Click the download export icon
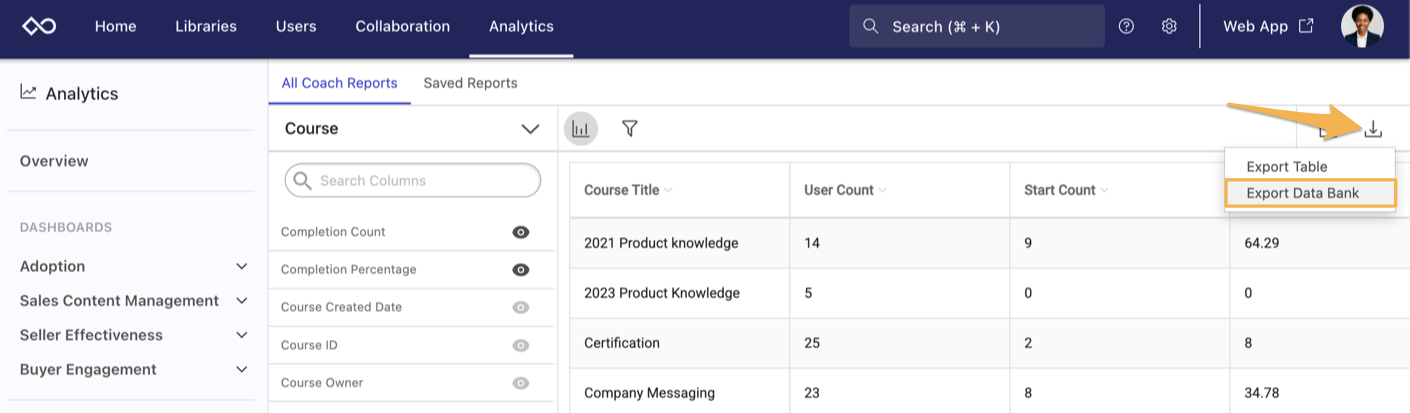This screenshot has width=1410, height=413. tap(1373, 129)
